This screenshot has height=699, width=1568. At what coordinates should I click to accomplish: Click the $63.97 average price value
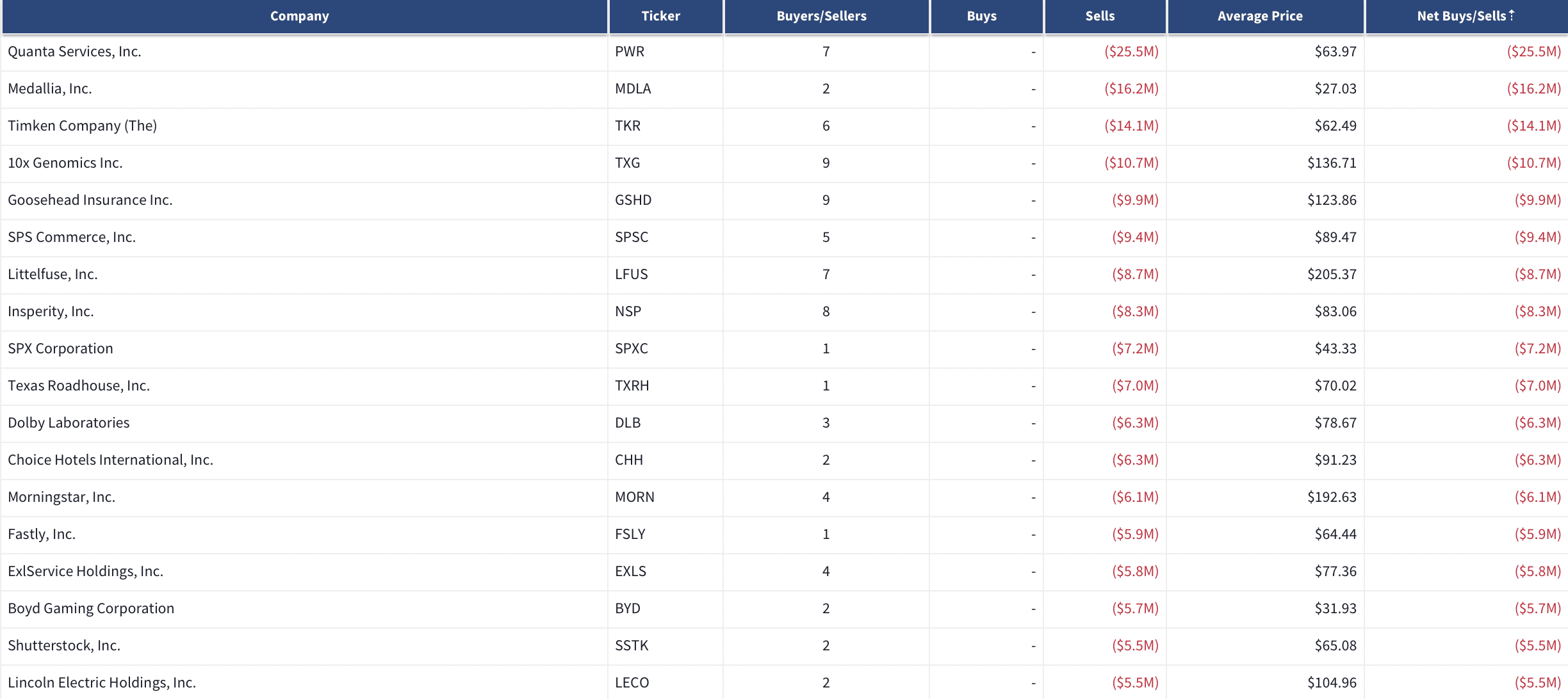point(1335,51)
